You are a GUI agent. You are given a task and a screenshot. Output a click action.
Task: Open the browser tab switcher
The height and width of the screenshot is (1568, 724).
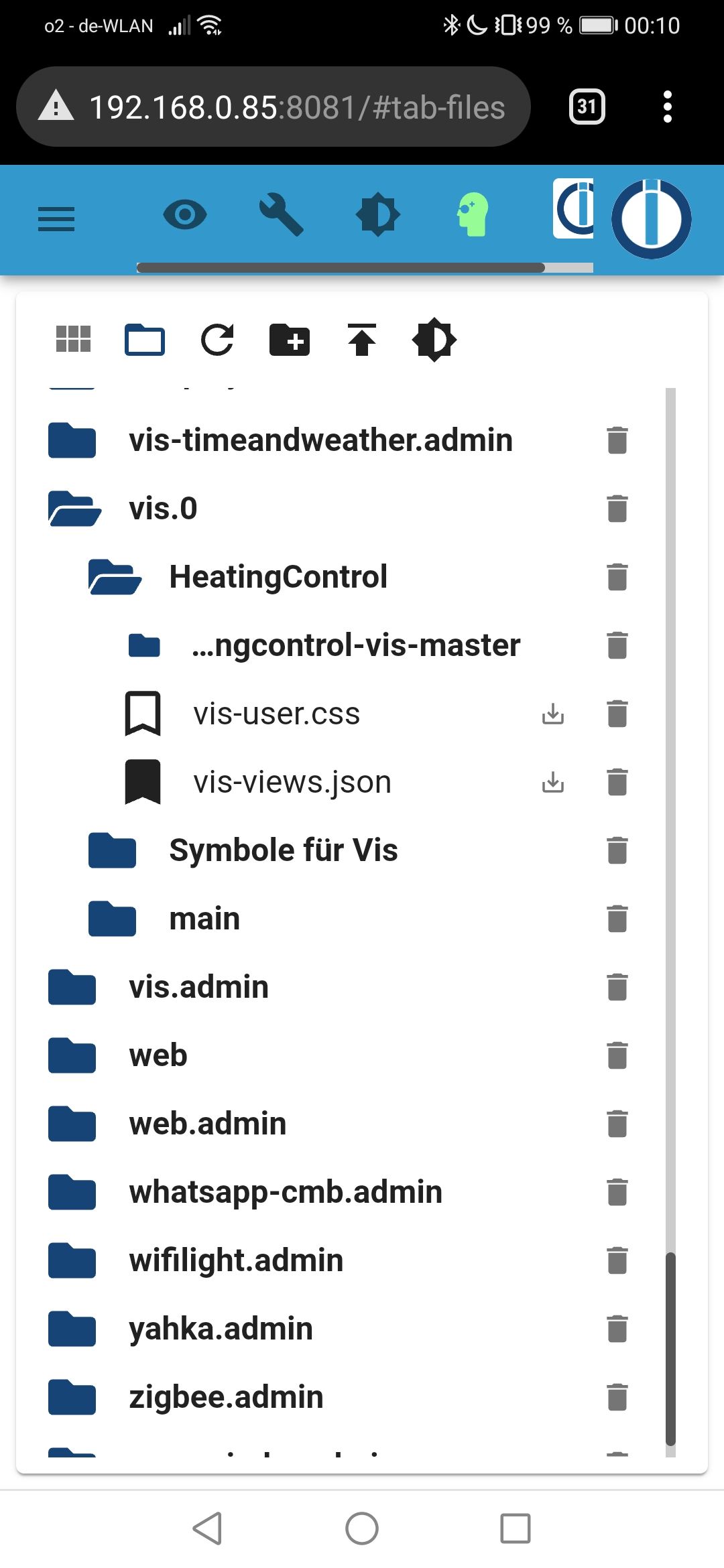pos(585,107)
